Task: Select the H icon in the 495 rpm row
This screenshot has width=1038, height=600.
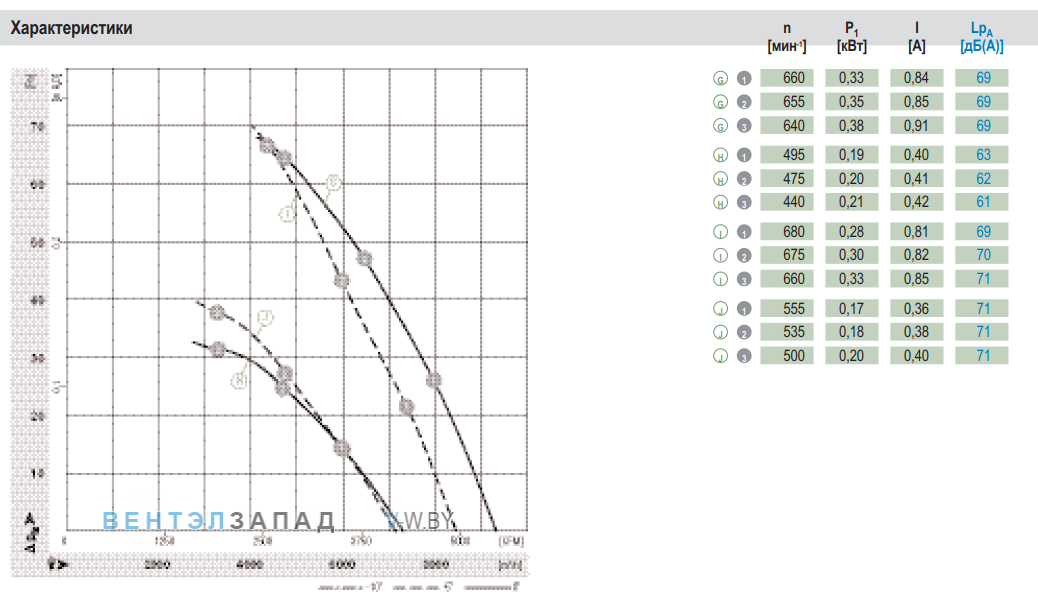Action: pyautogui.click(x=720, y=156)
